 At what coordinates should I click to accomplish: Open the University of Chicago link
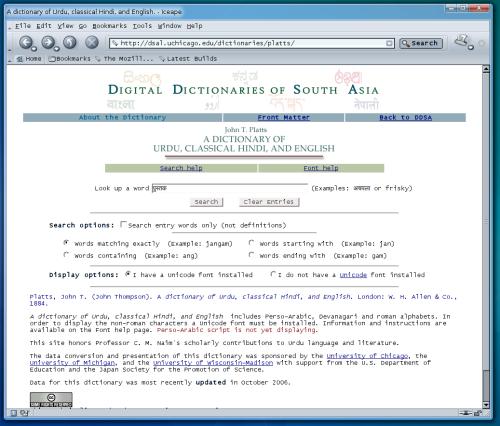tap(367, 356)
